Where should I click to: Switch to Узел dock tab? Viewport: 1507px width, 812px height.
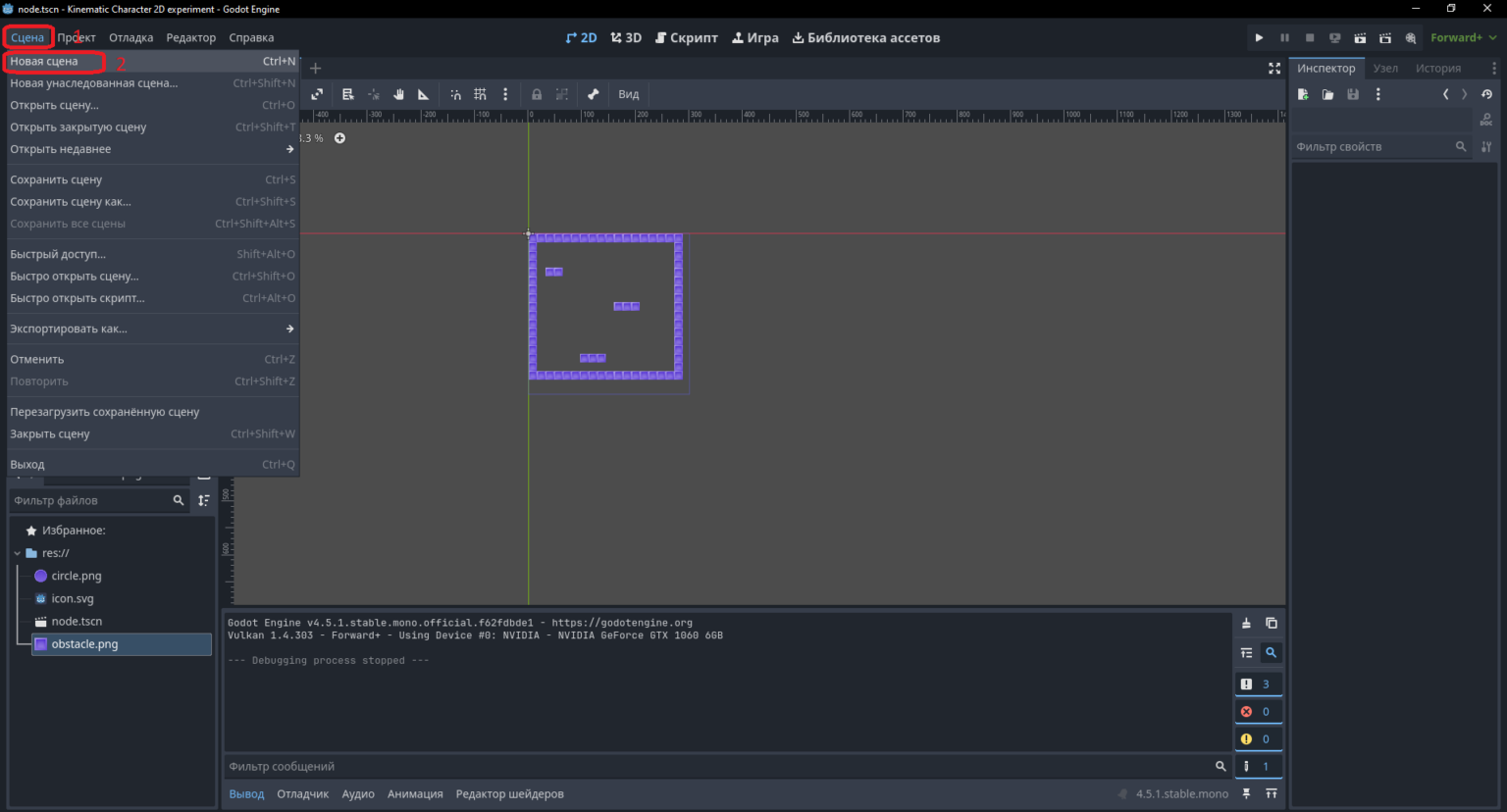(1385, 69)
